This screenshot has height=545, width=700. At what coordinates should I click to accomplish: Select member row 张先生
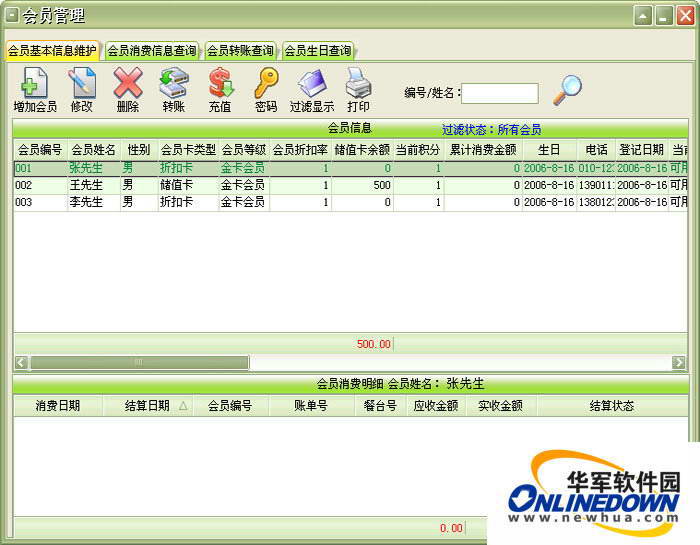pyautogui.click(x=350, y=168)
